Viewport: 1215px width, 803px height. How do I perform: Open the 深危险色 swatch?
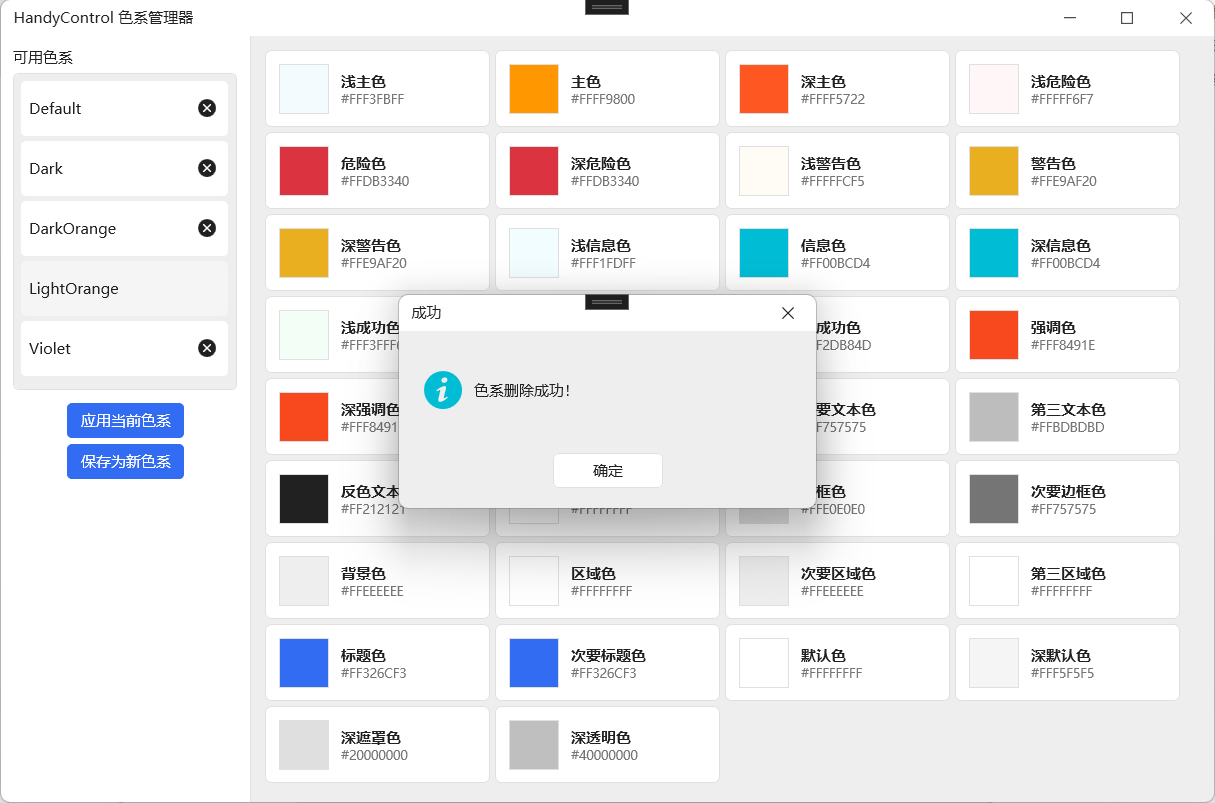coord(534,171)
